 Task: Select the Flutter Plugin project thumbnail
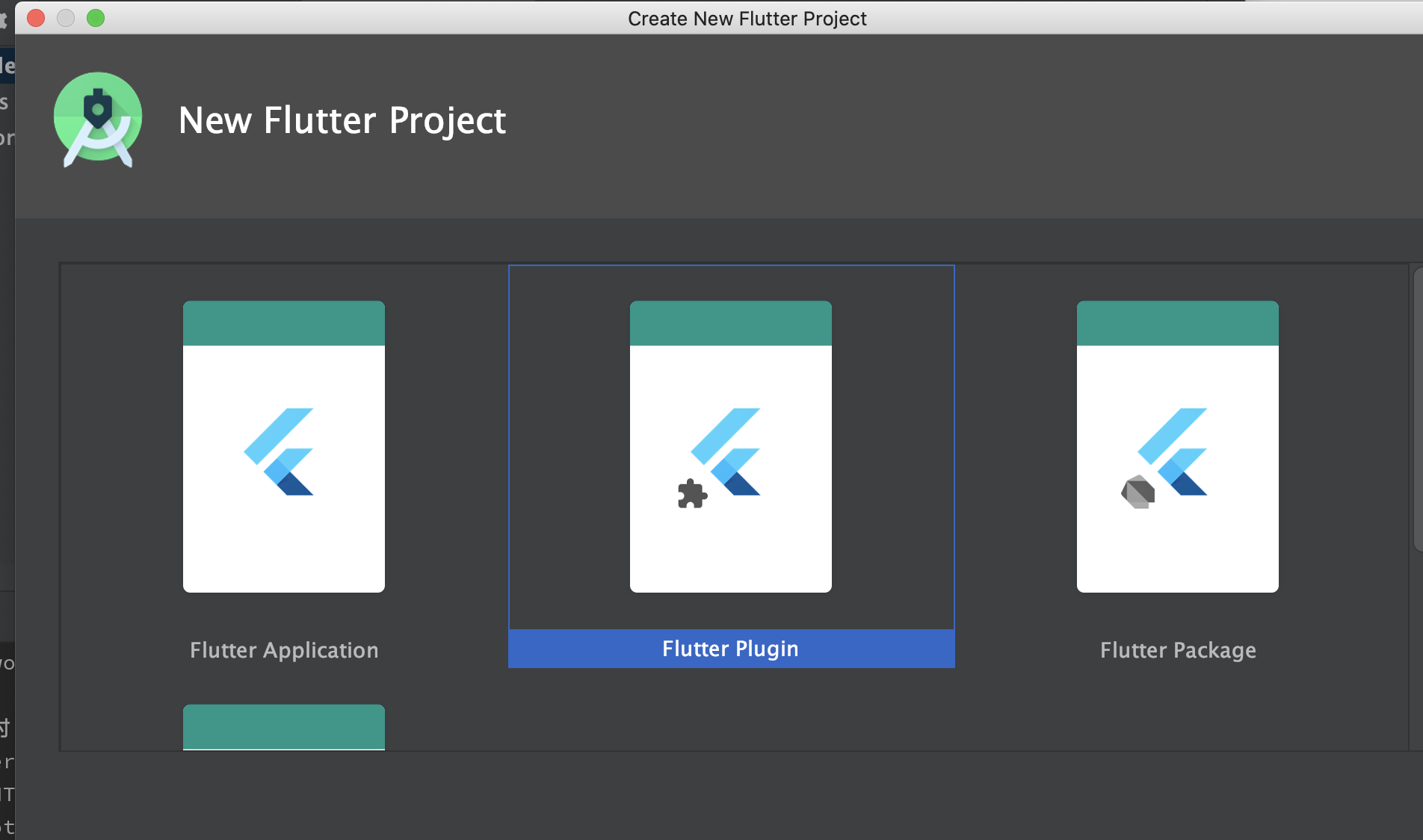click(731, 447)
